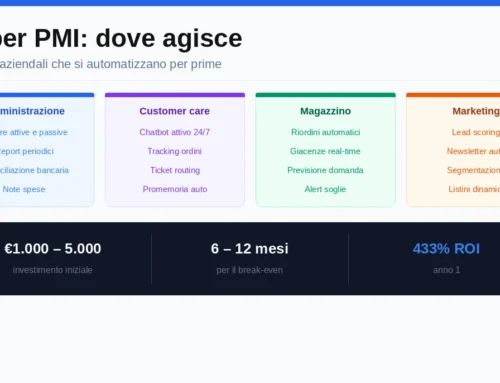Image resolution: width=500 pixels, height=383 pixels.
Task: Click the 'Newsletter aut' entry
Action: [x=473, y=151]
